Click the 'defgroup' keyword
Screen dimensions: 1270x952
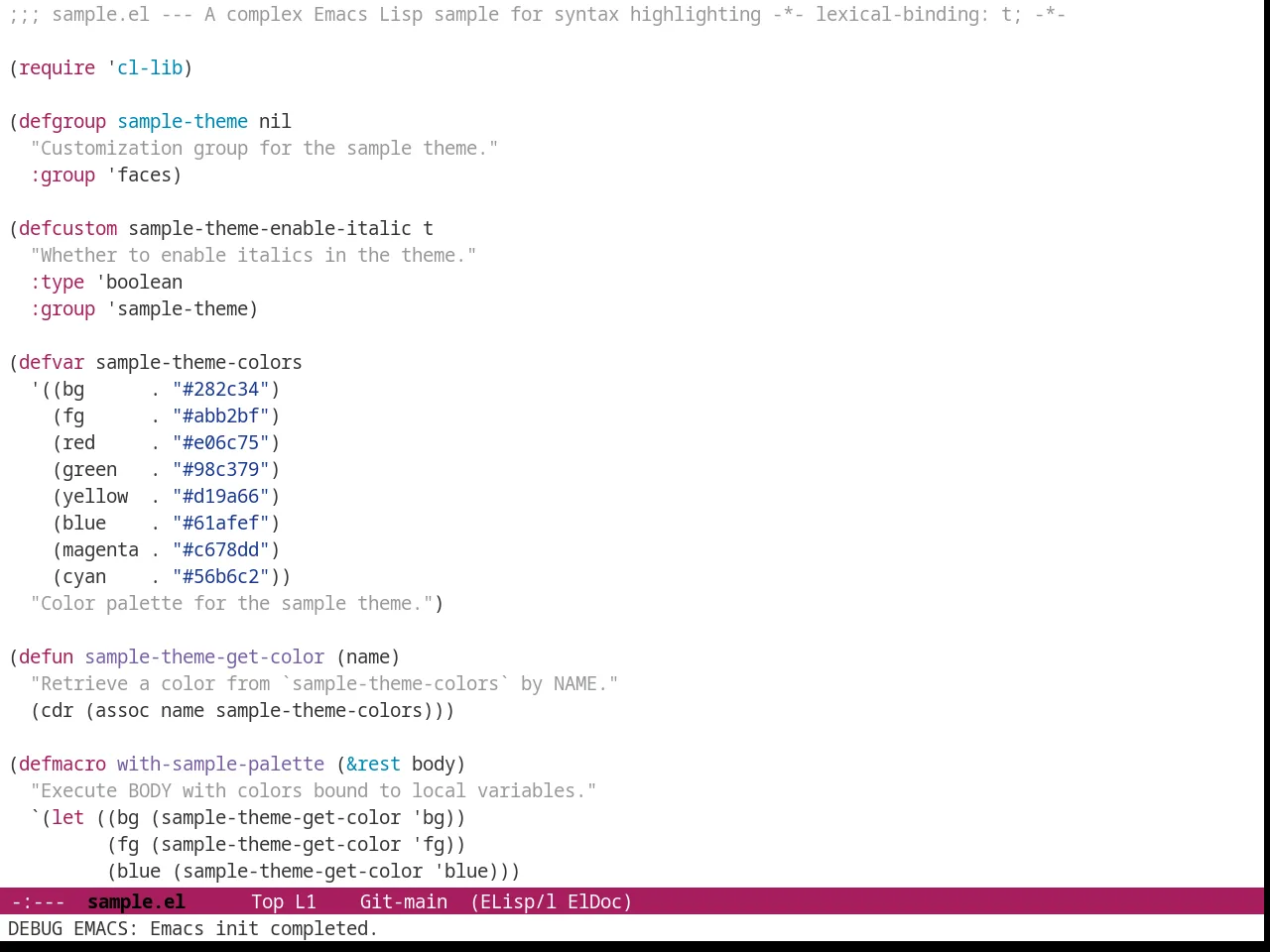click(63, 121)
